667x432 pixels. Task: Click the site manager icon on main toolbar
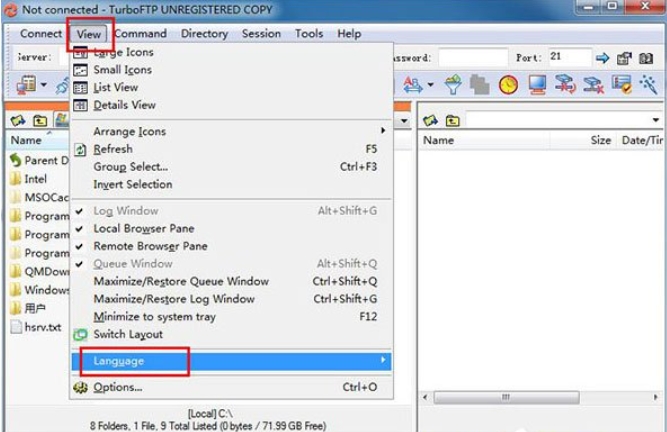click(26, 85)
